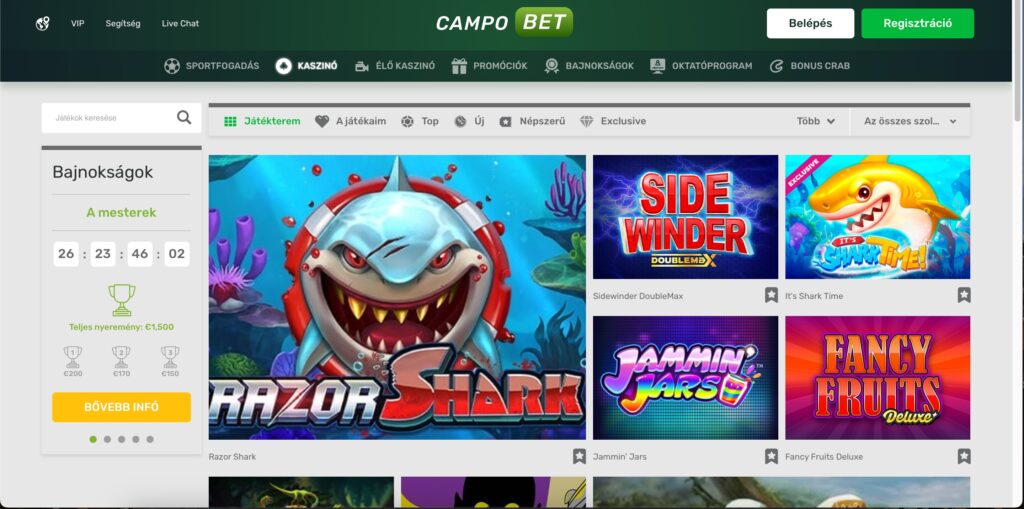
Task: Open the Sportfogadás section
Action: [x=212, y=66]
